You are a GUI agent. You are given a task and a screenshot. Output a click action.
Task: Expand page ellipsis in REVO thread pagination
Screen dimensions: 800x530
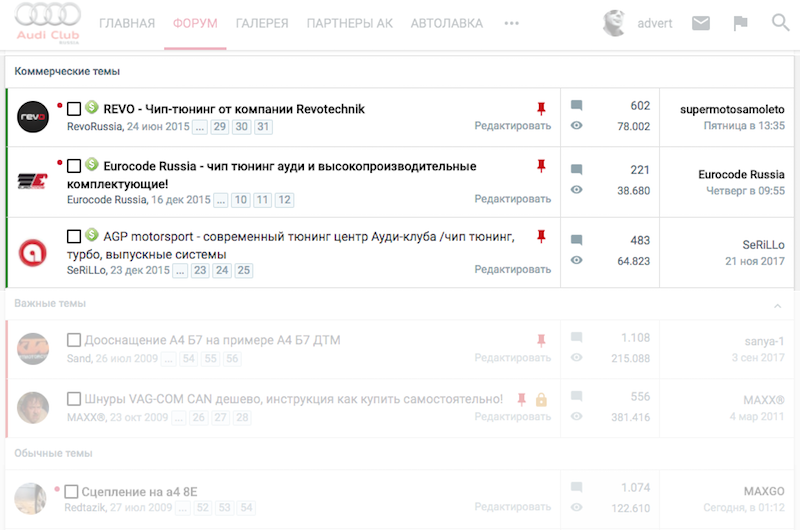199,127
